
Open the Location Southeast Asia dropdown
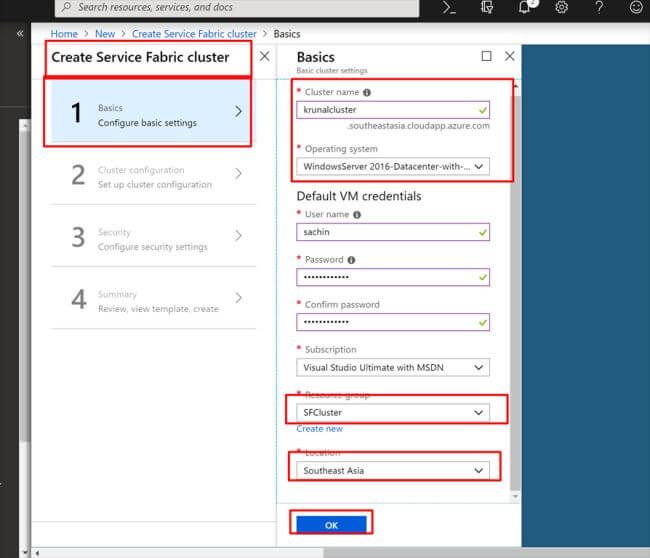[393, 471]
